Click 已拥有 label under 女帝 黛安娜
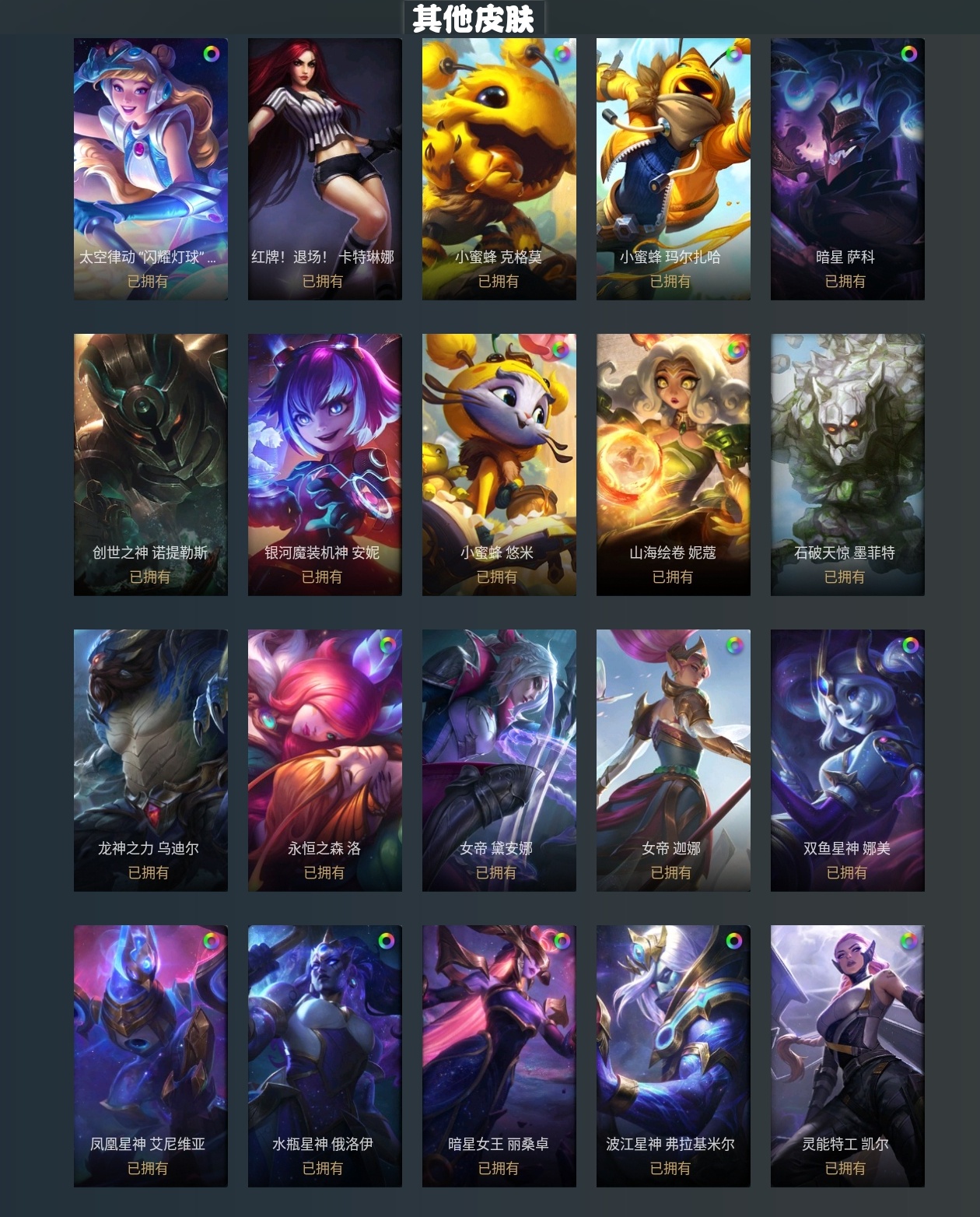Image resolution: width=980 pixels, height=1217 pixels. (x=496, y=873)
